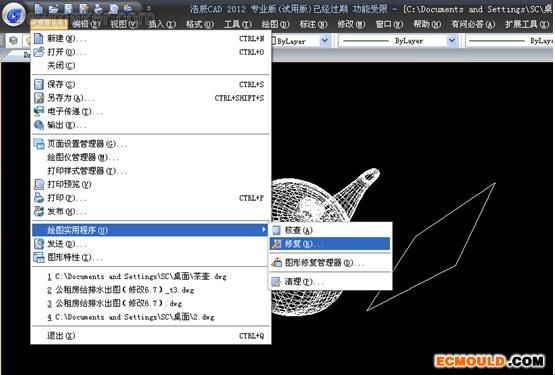Choose 输出(E)... from the File menu
Viewport: 555px width, 375px height.
[150, 125]
